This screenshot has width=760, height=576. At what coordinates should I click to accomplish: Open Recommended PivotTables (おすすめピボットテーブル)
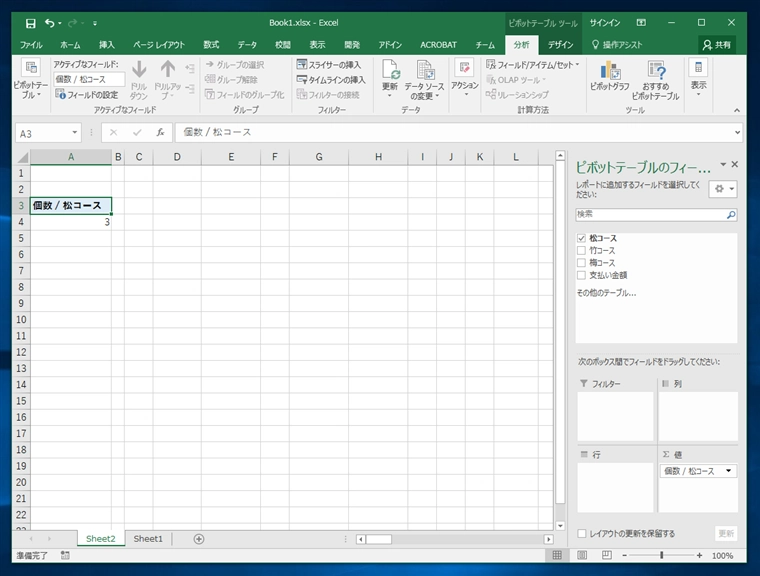[x=656, y=80]
